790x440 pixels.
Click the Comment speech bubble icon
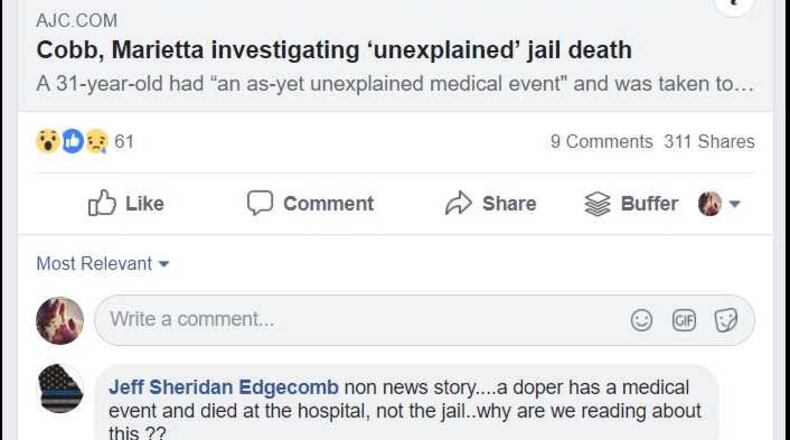coord(260,204)
